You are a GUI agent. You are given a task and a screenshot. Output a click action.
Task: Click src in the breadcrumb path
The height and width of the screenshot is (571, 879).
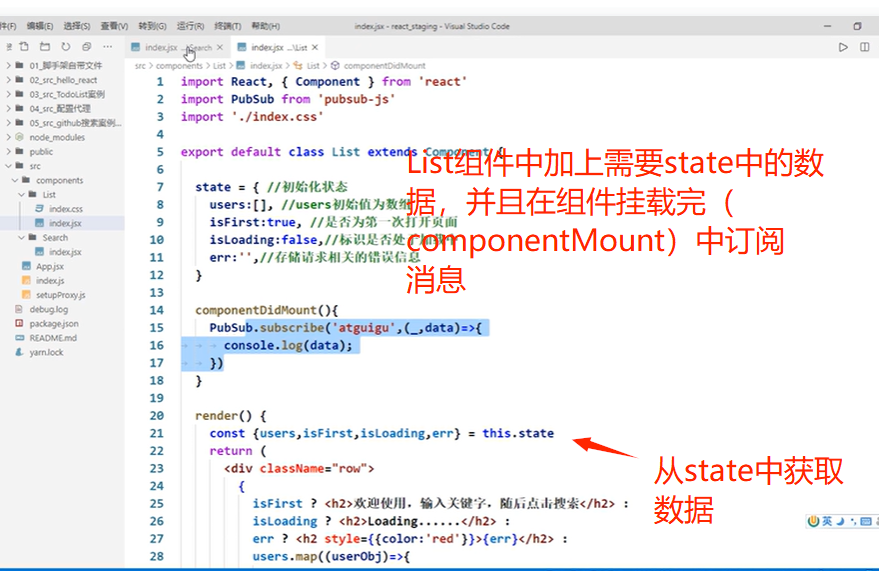pos(140,66)
